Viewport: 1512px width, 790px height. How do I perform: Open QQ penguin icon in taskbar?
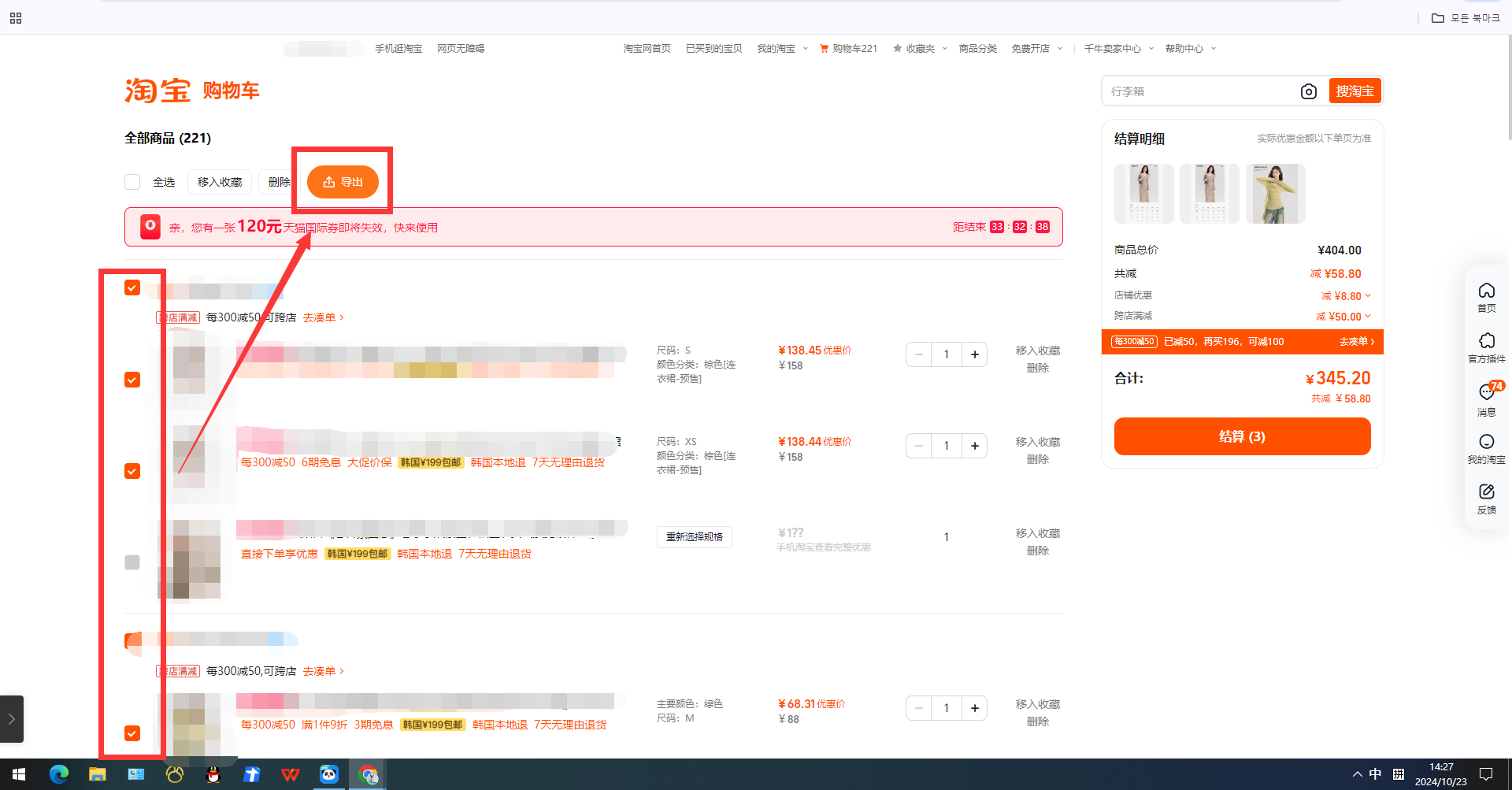213,774
